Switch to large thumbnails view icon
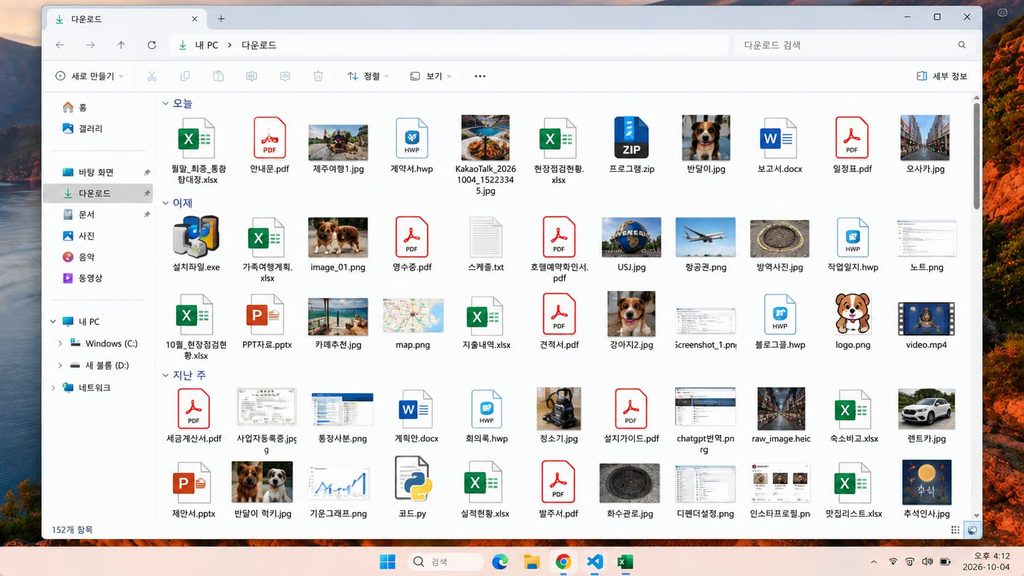The image size is (1024, 576). pos(972,530)
